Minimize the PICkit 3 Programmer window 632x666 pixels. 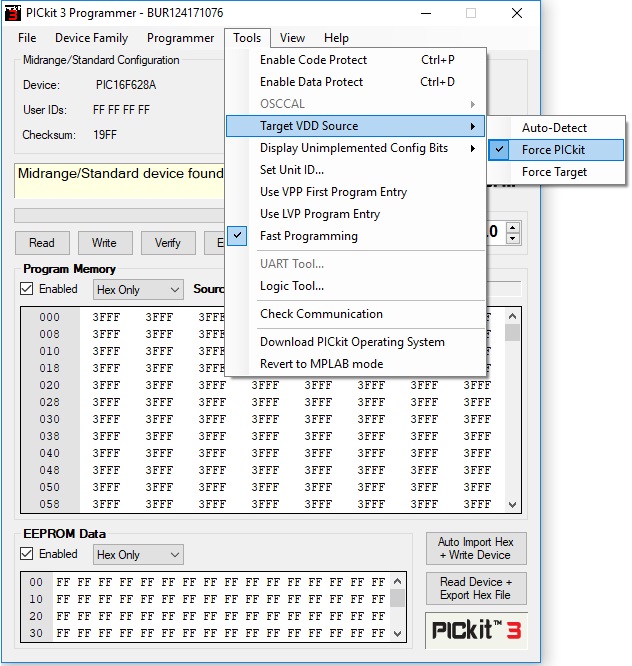[x=426, y=13]
